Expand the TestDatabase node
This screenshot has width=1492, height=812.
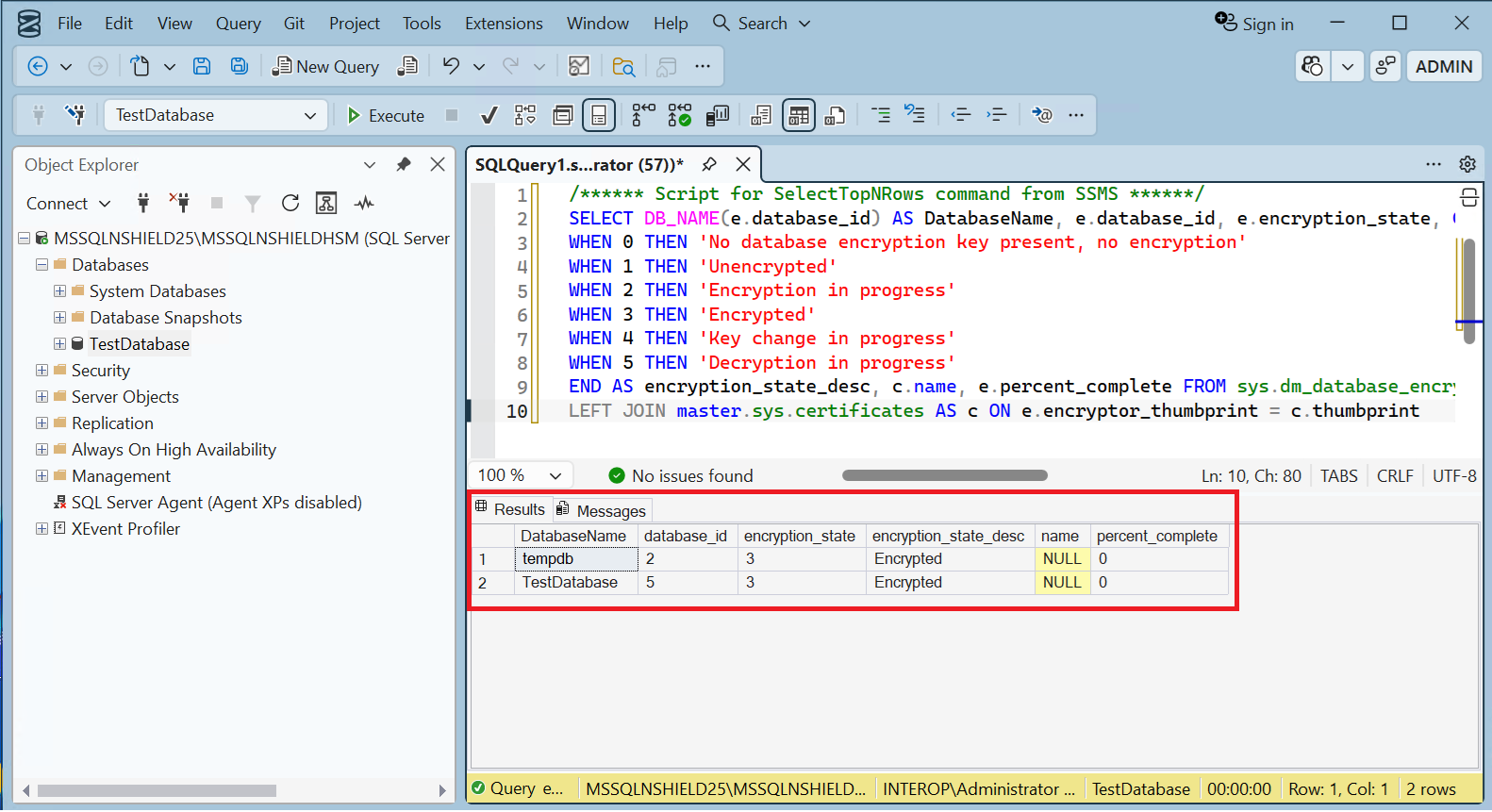(59, 344)
